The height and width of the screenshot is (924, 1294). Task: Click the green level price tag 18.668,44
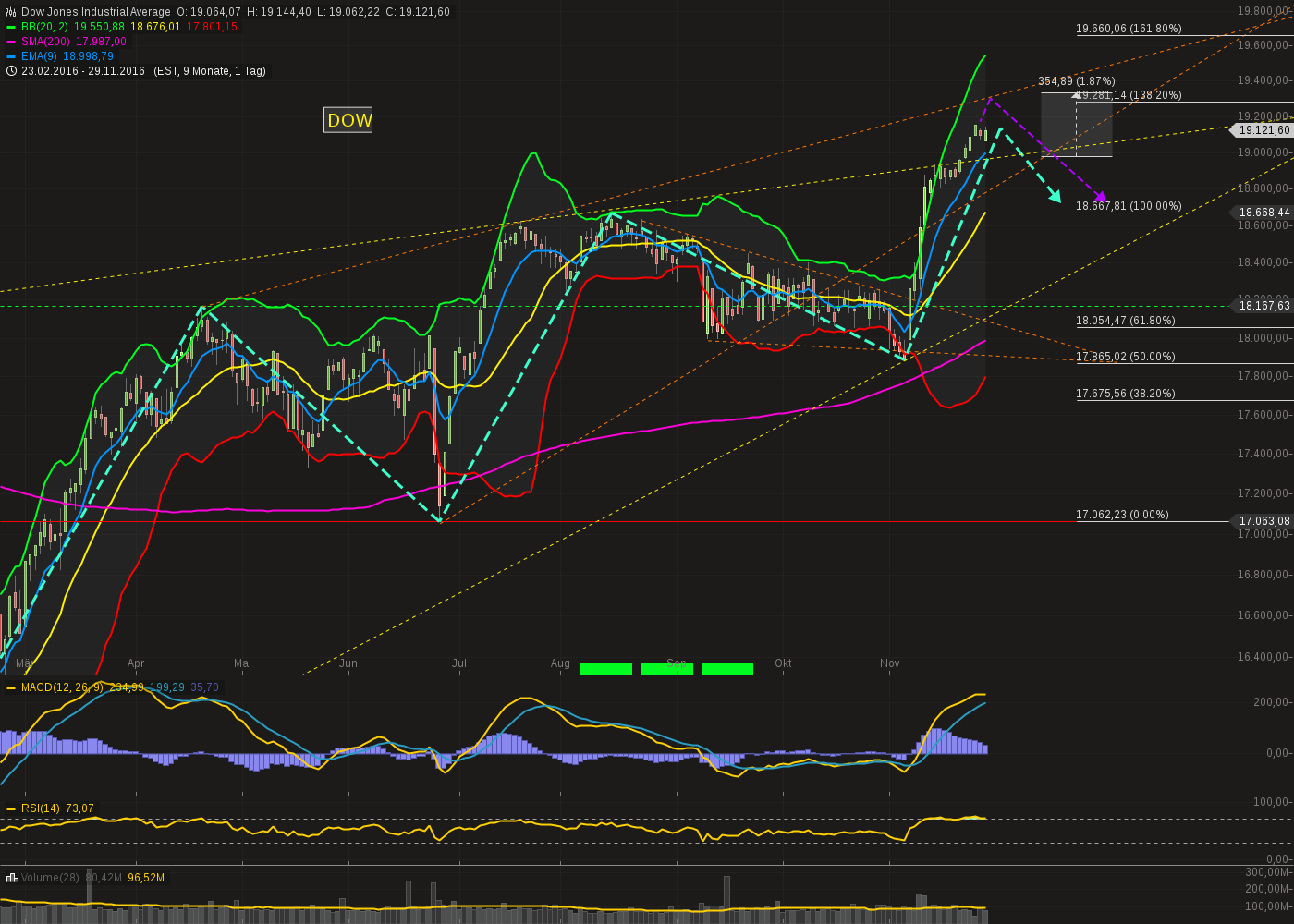[1263, 213]
